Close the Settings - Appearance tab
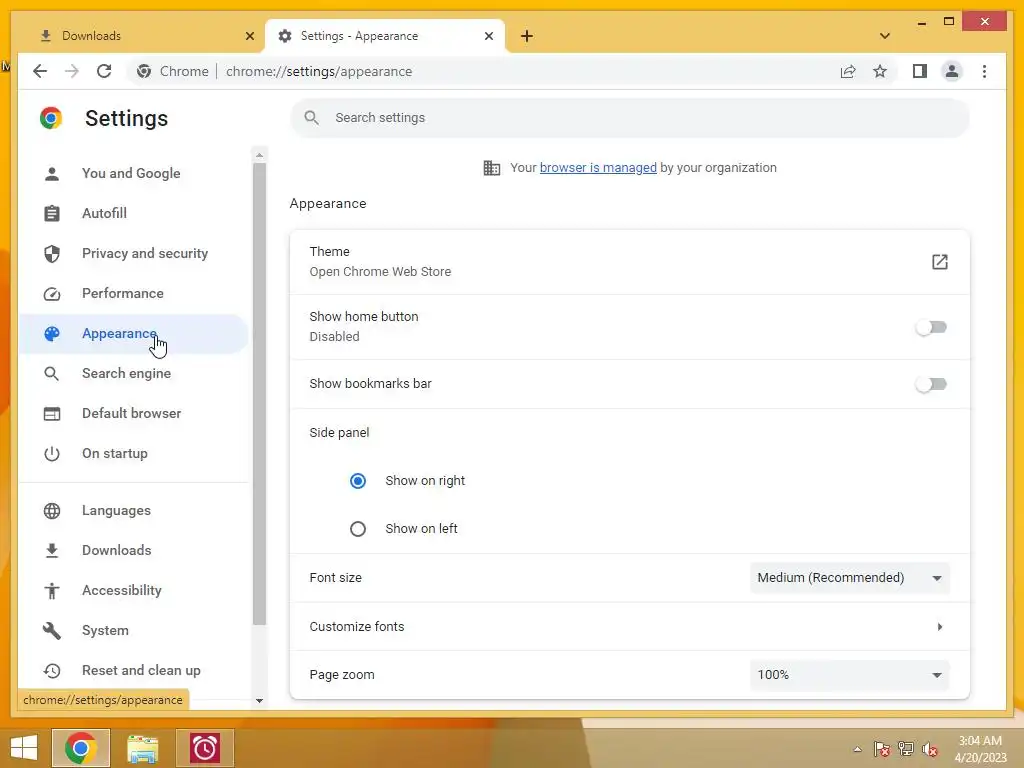The width and height of the screenshot is (1024, 768). [488, 36]
